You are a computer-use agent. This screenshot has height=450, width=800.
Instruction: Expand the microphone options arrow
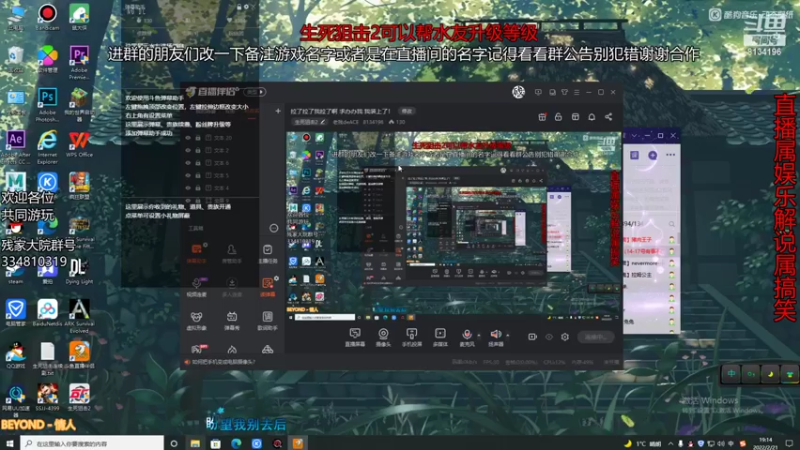coord(479,335)
